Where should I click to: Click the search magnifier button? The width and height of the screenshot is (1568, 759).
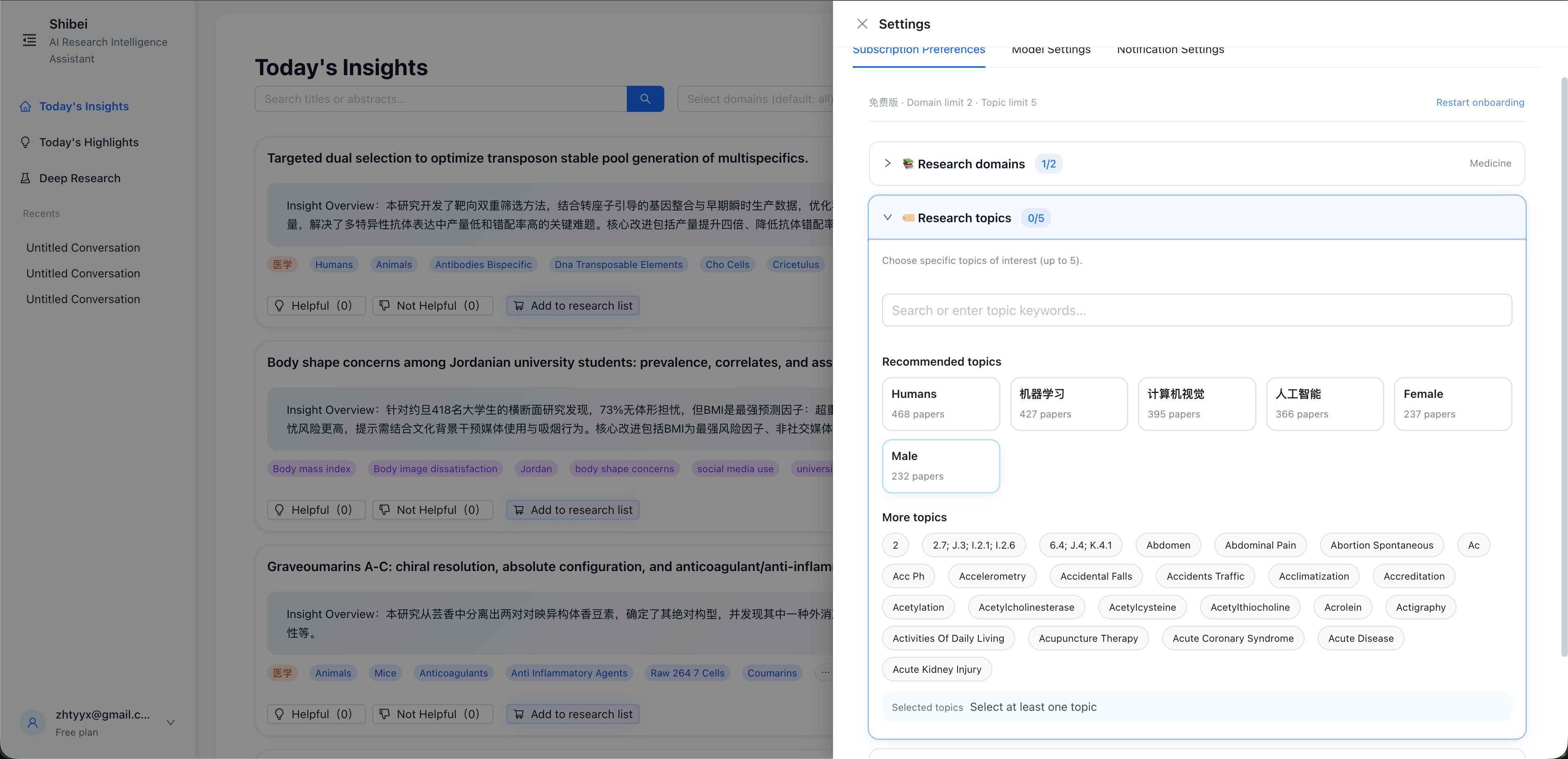(x=645, y=99)
